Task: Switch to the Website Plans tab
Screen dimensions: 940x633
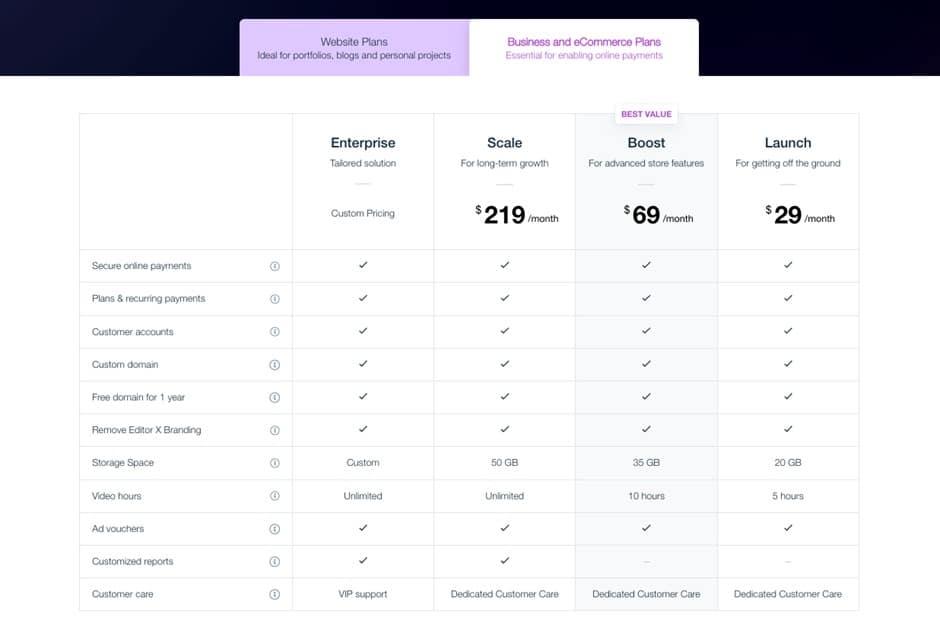Action: tap(354, 48)
